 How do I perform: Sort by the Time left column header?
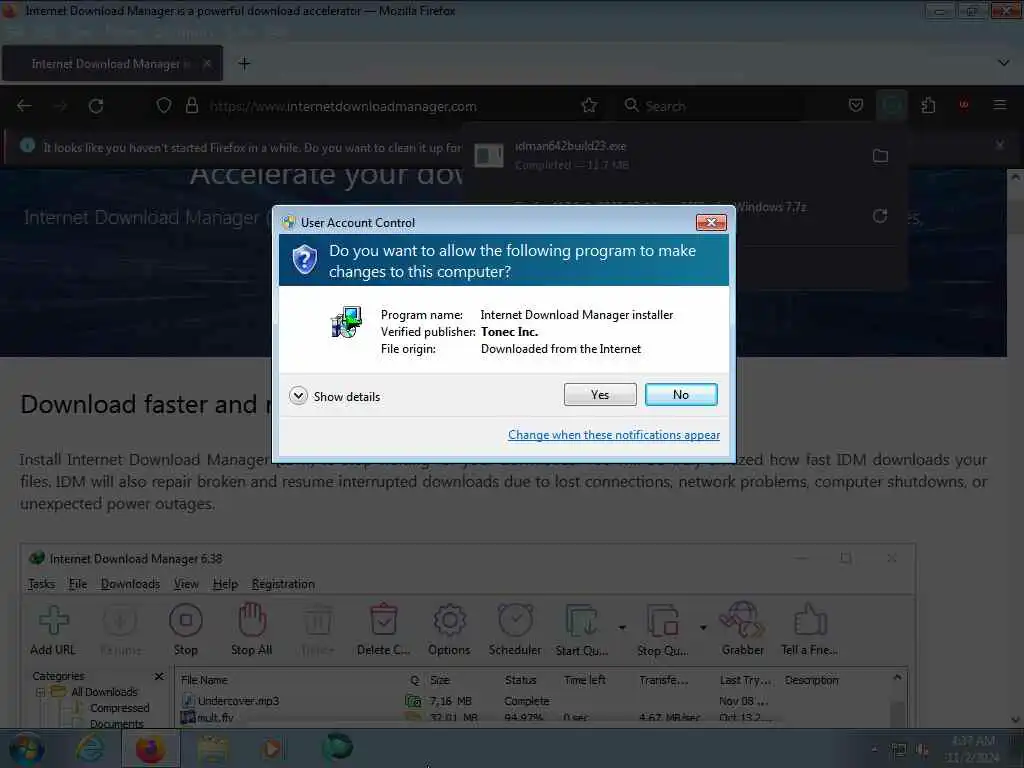(x=584, y=680)
